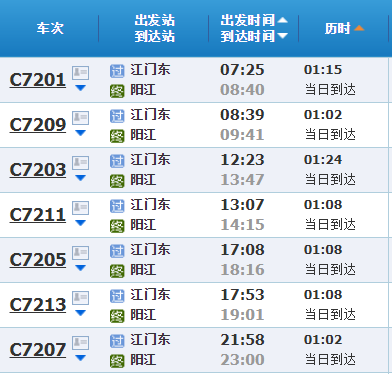Expand stop details arrow under C7209
The width and height of the screenshot is (392, 374).
pos(80,133)
